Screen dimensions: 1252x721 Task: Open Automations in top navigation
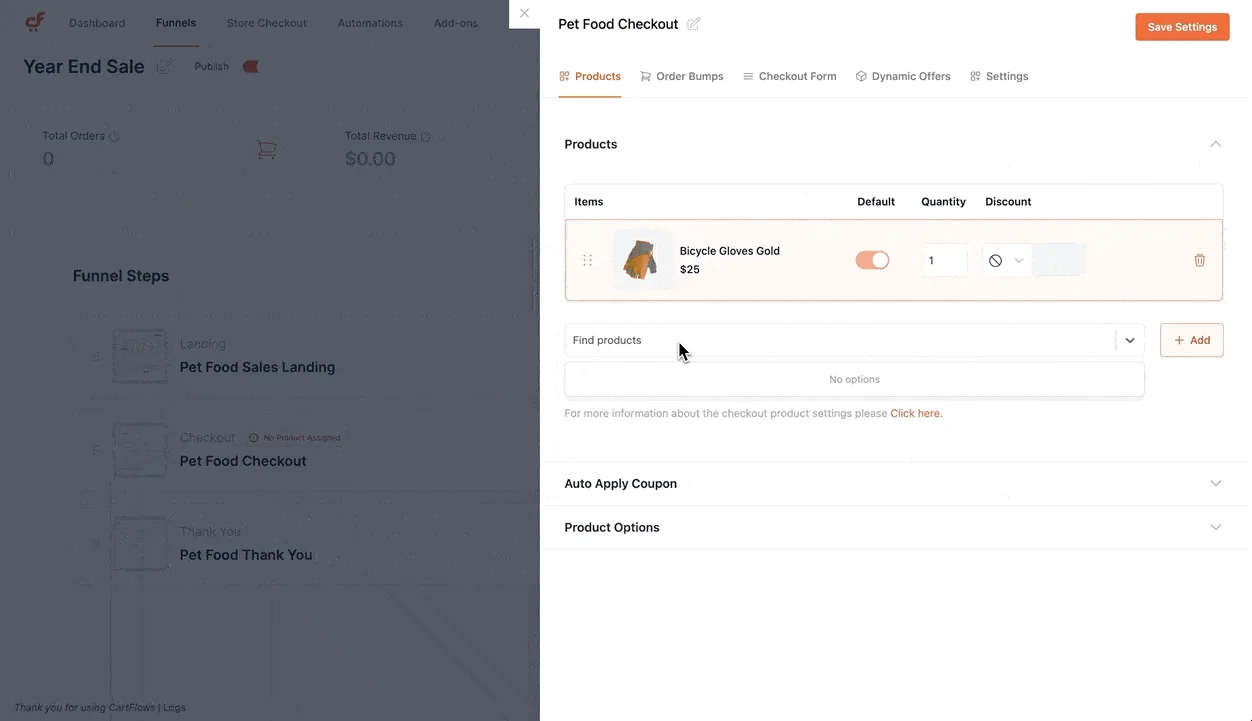(370, 23)
